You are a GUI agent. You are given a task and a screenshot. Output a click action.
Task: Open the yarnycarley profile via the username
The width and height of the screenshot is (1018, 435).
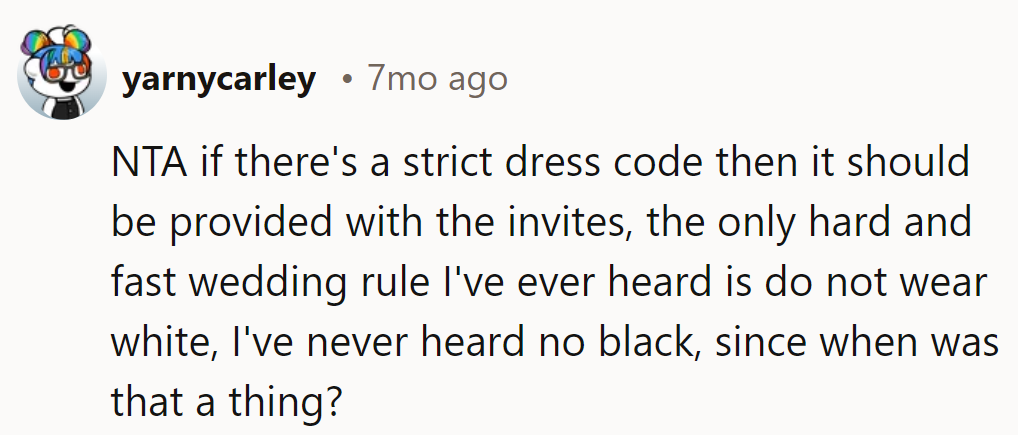coord(218,79)
